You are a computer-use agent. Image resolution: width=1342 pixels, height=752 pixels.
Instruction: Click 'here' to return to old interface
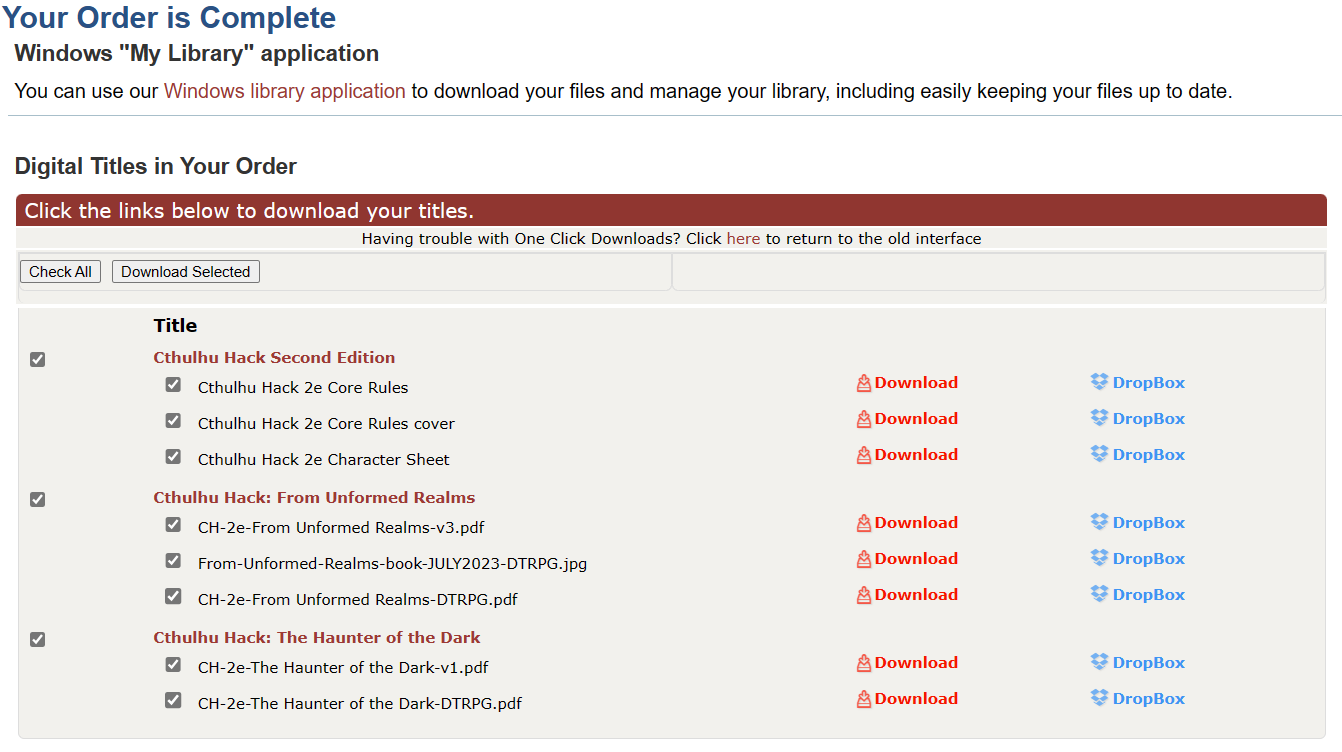coord(743,239)
